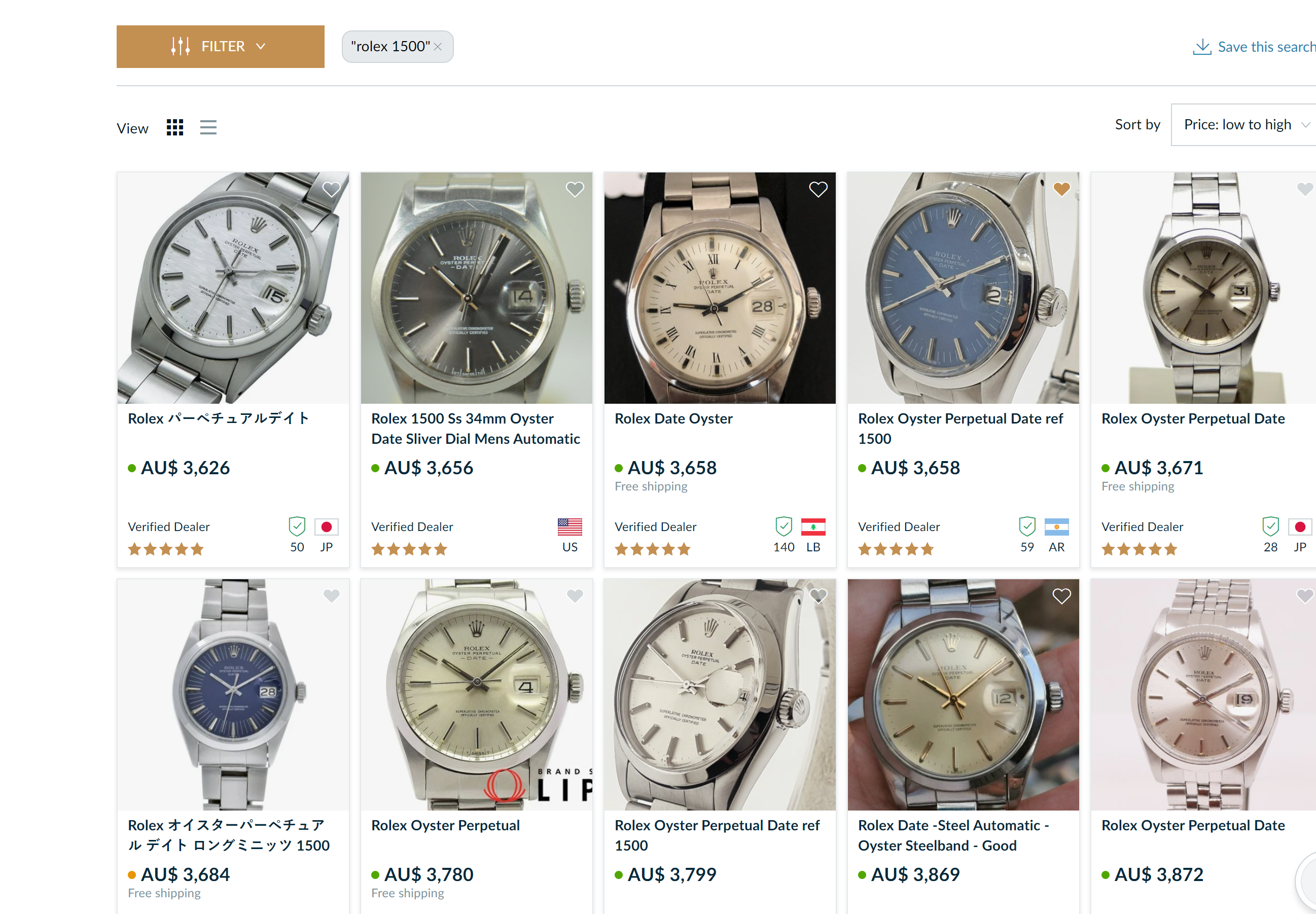
Task: Favorite the Rolex Date Steel Automatic listing
Action: tap(1061, 596)
